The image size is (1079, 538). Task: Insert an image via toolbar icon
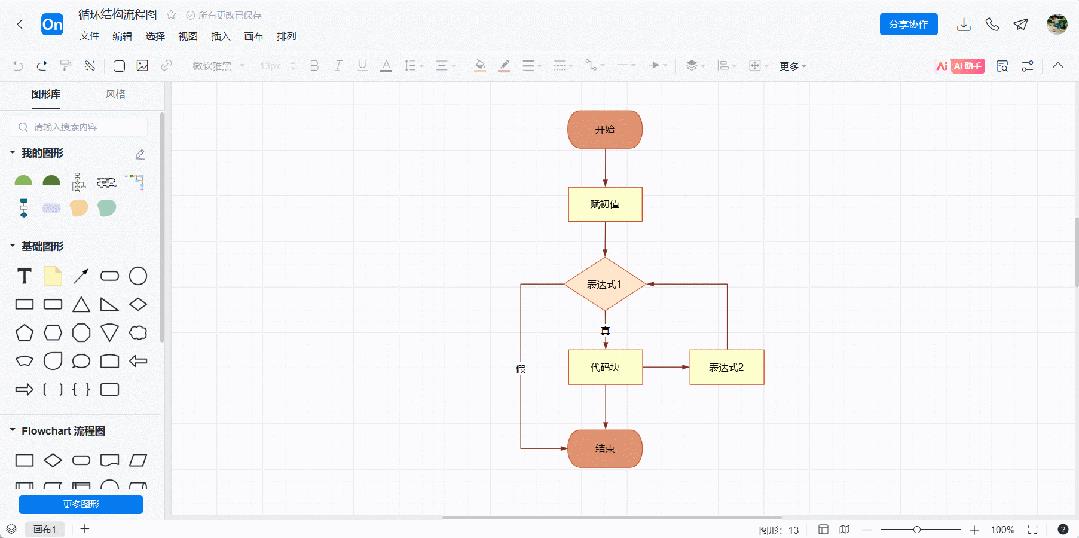pos(142,66)
